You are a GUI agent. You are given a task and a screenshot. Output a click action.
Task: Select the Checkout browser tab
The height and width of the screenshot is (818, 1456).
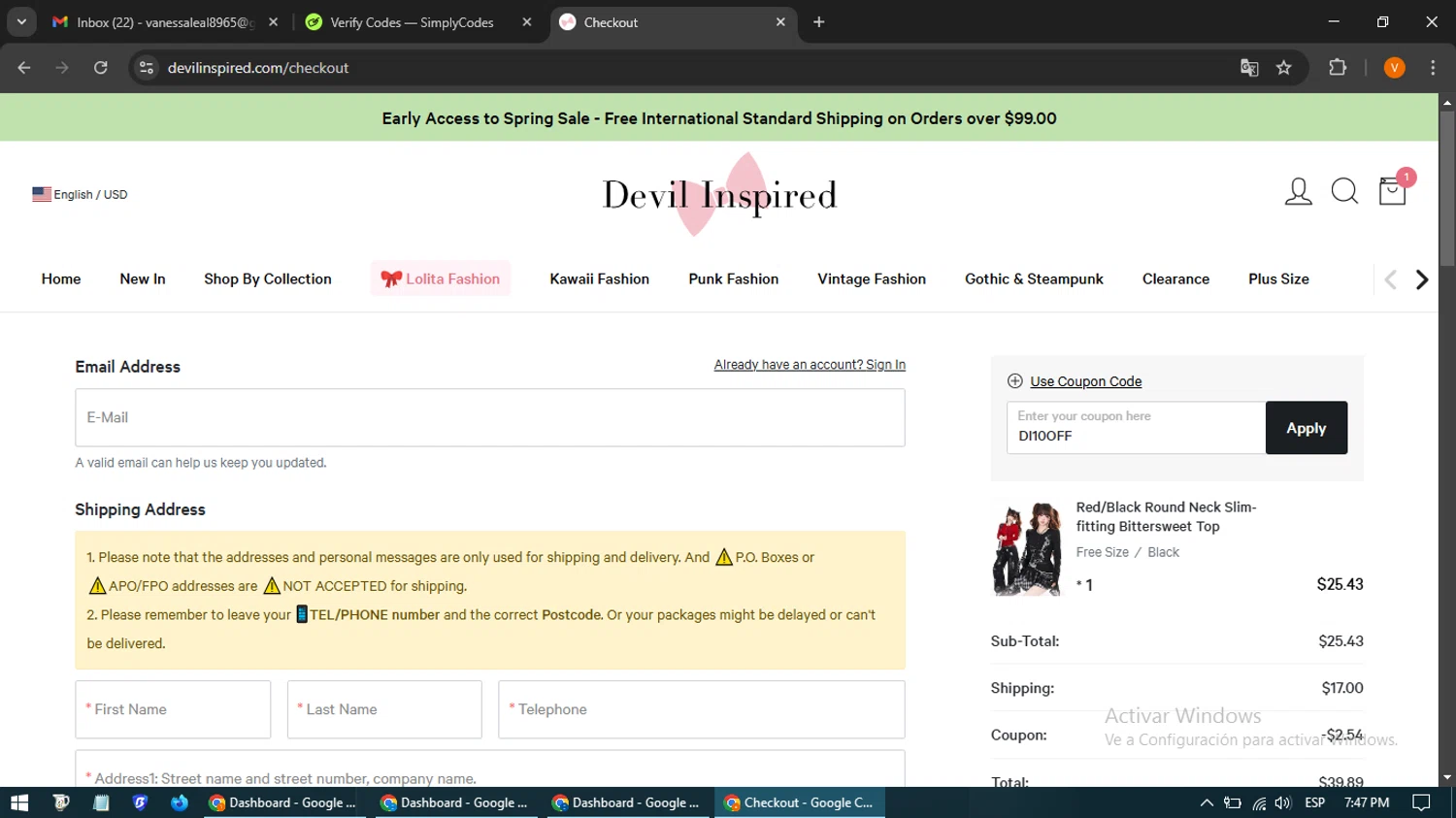point(675,22)
